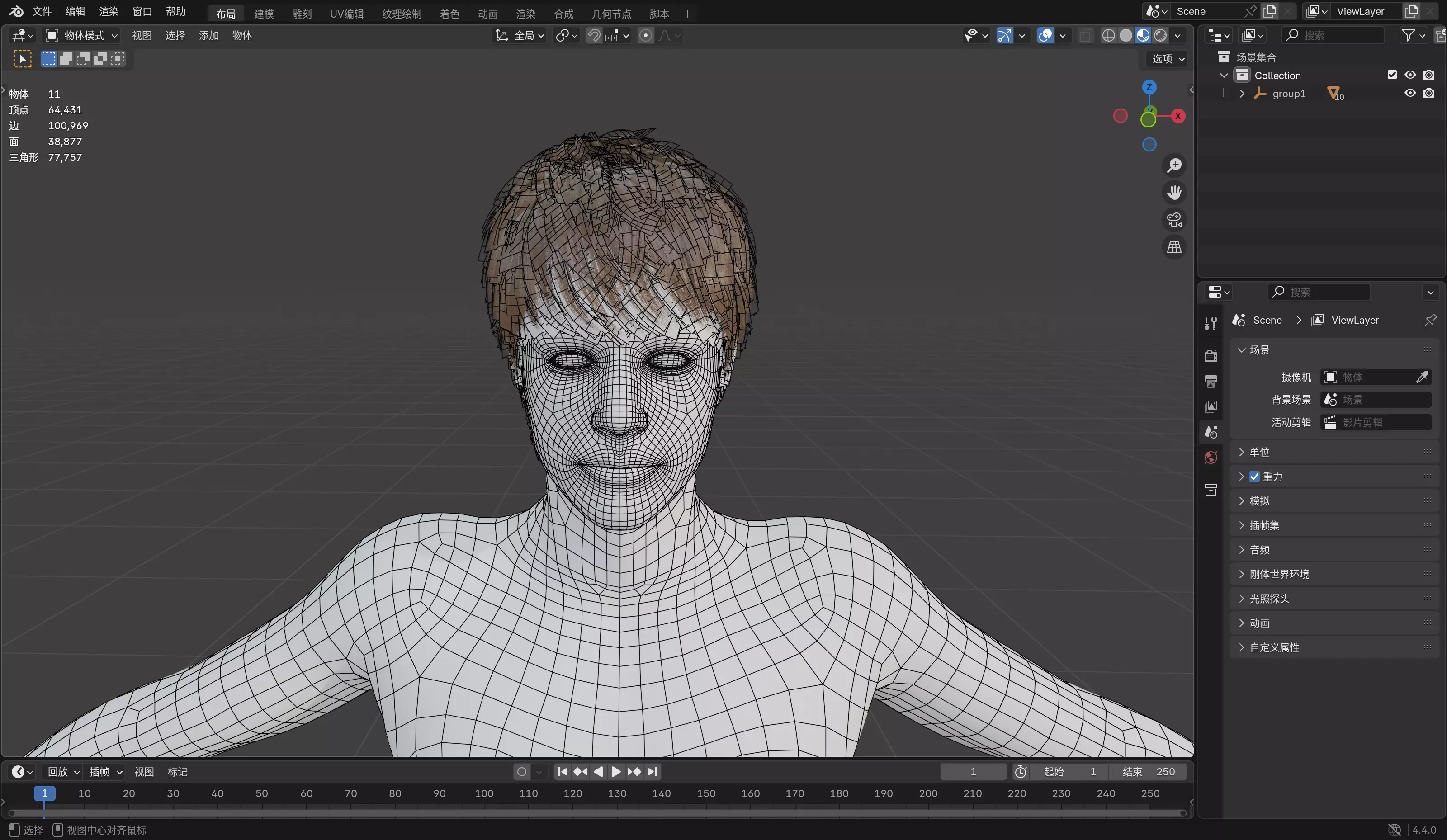The height and width of the screenshot is (840, 1447).
Task: Select material preview shading icon
Action: [1143, 36]
